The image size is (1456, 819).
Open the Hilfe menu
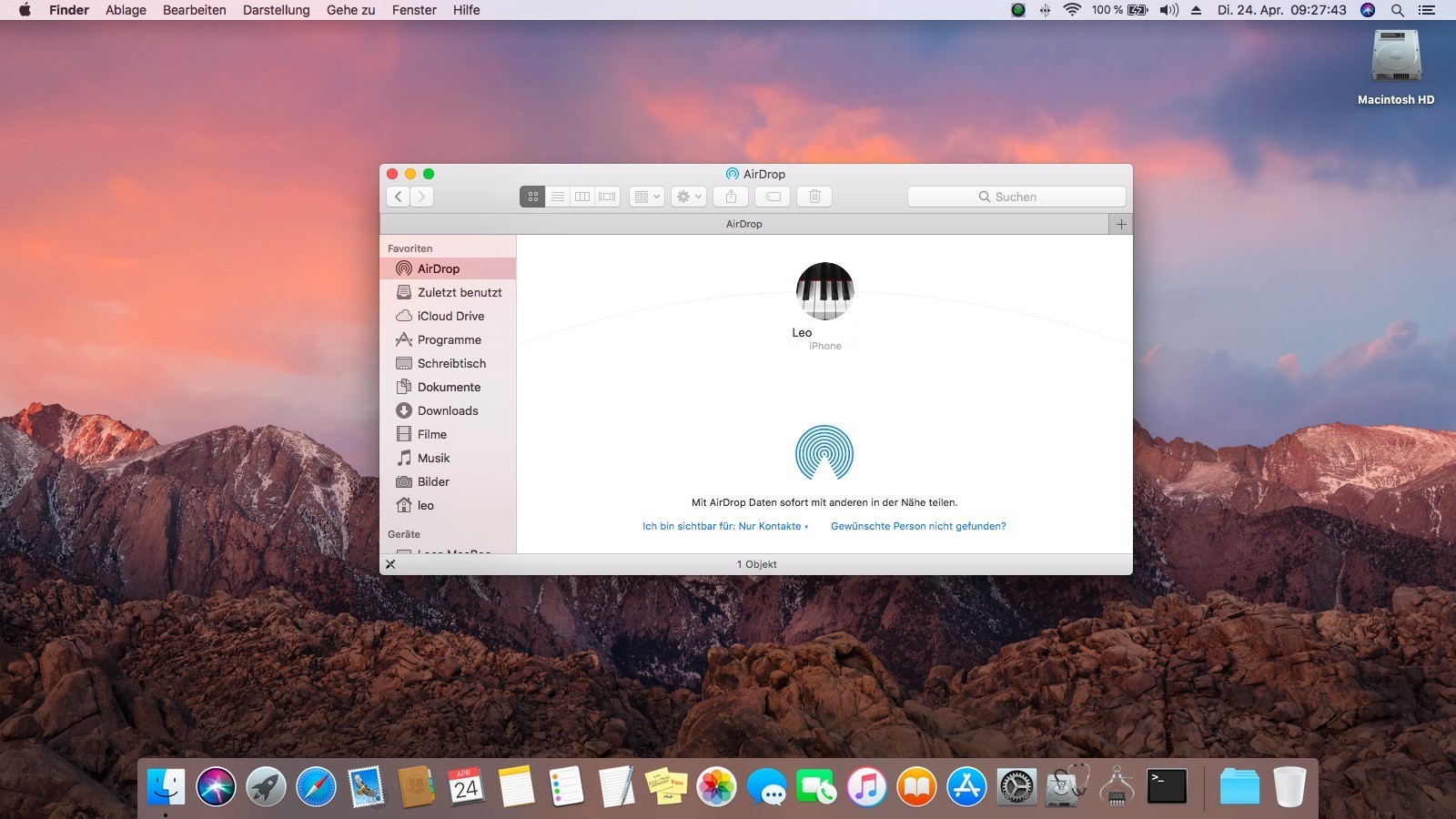click(467, 10)
